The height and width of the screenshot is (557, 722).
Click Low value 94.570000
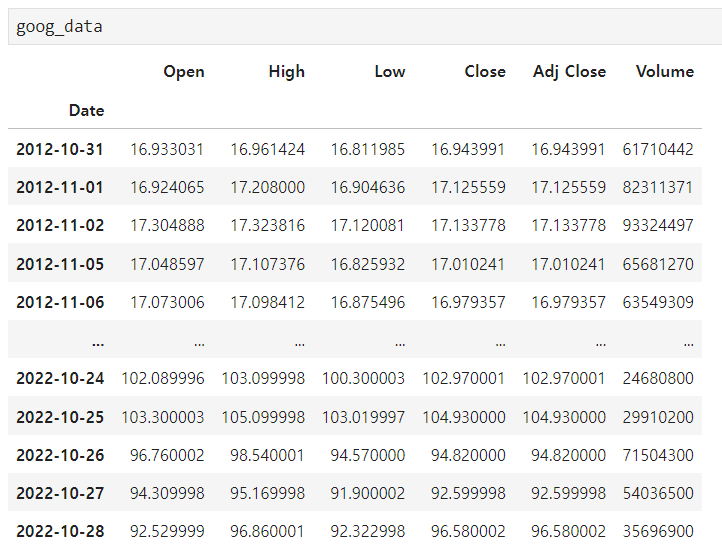[x=368, y=455]
